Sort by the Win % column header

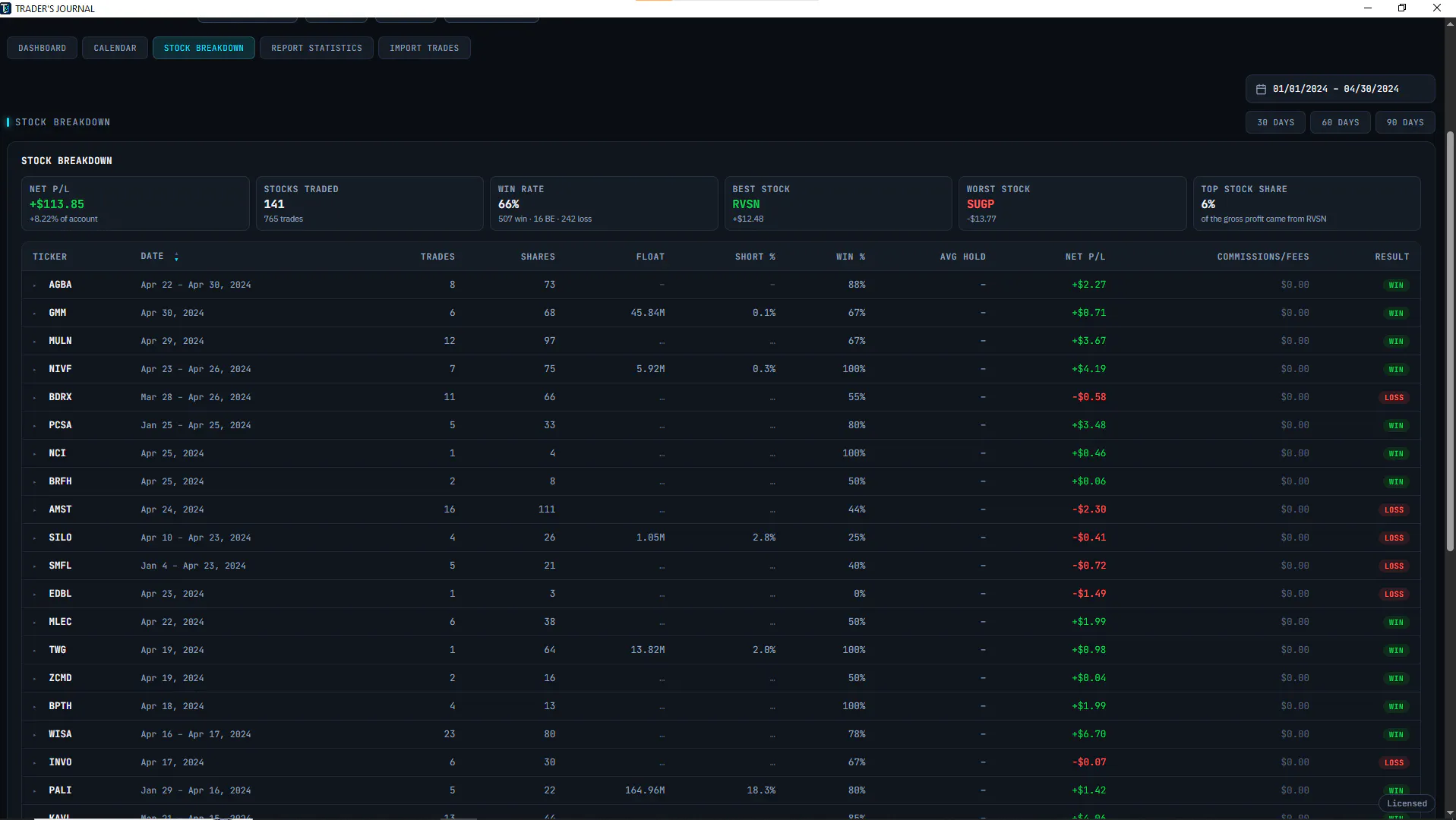click(x=851, y=257)
